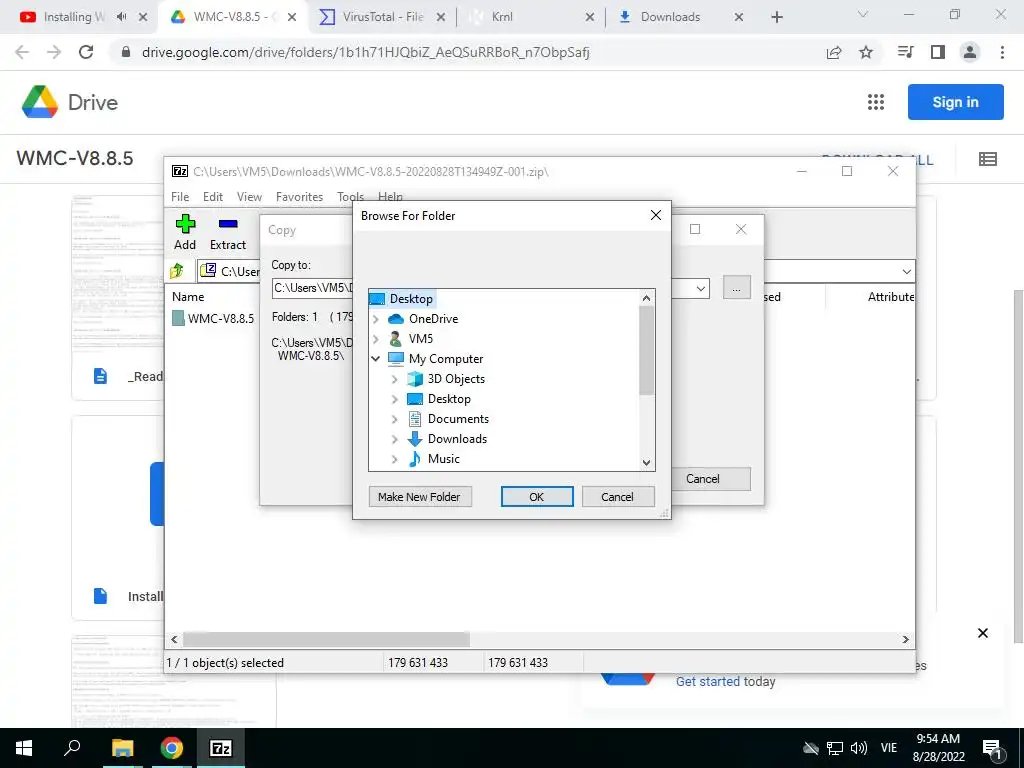Click the 7-Zip Extract toolbar icon

pyautogui.click(x=228, y=224)
